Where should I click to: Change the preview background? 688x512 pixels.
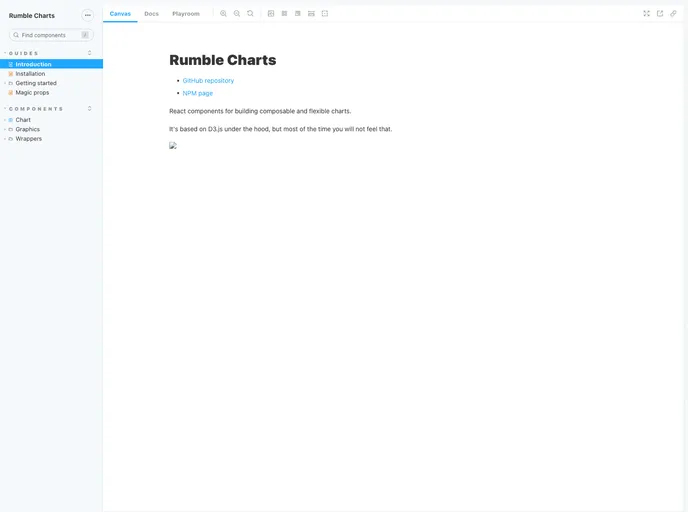coord(271,14)
